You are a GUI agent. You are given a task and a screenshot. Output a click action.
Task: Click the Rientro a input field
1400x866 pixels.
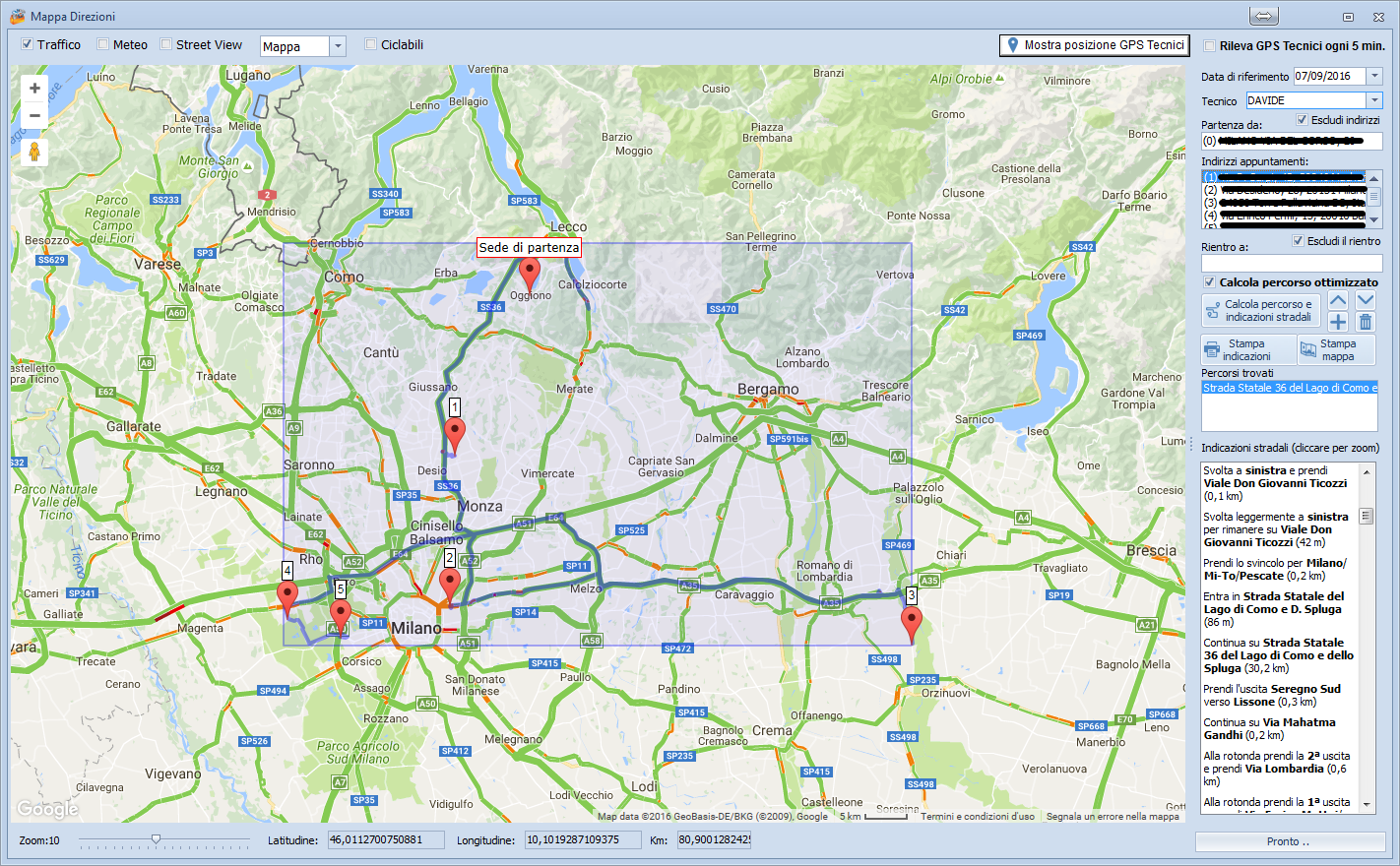tap(1292, 263)
